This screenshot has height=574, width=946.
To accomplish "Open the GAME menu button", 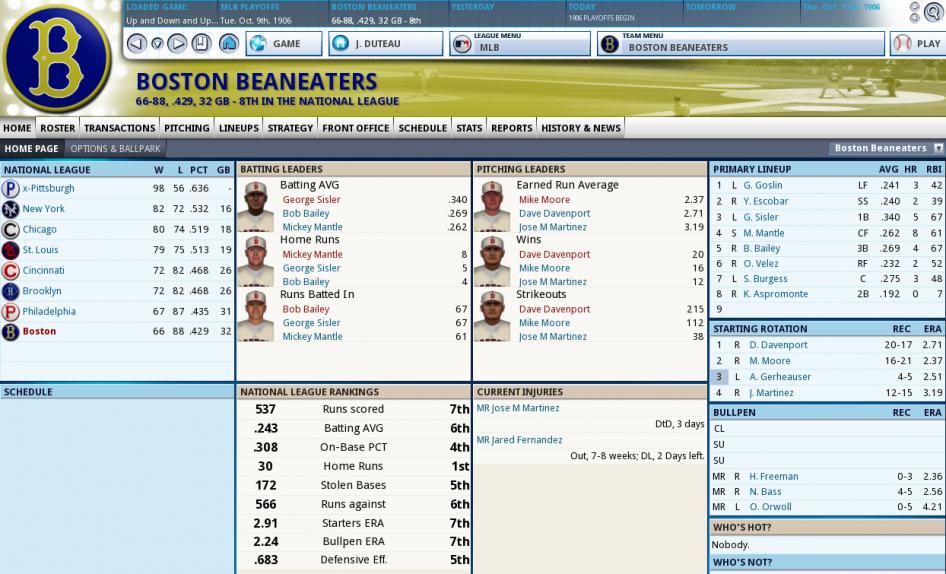I will (x=284, y=43).
